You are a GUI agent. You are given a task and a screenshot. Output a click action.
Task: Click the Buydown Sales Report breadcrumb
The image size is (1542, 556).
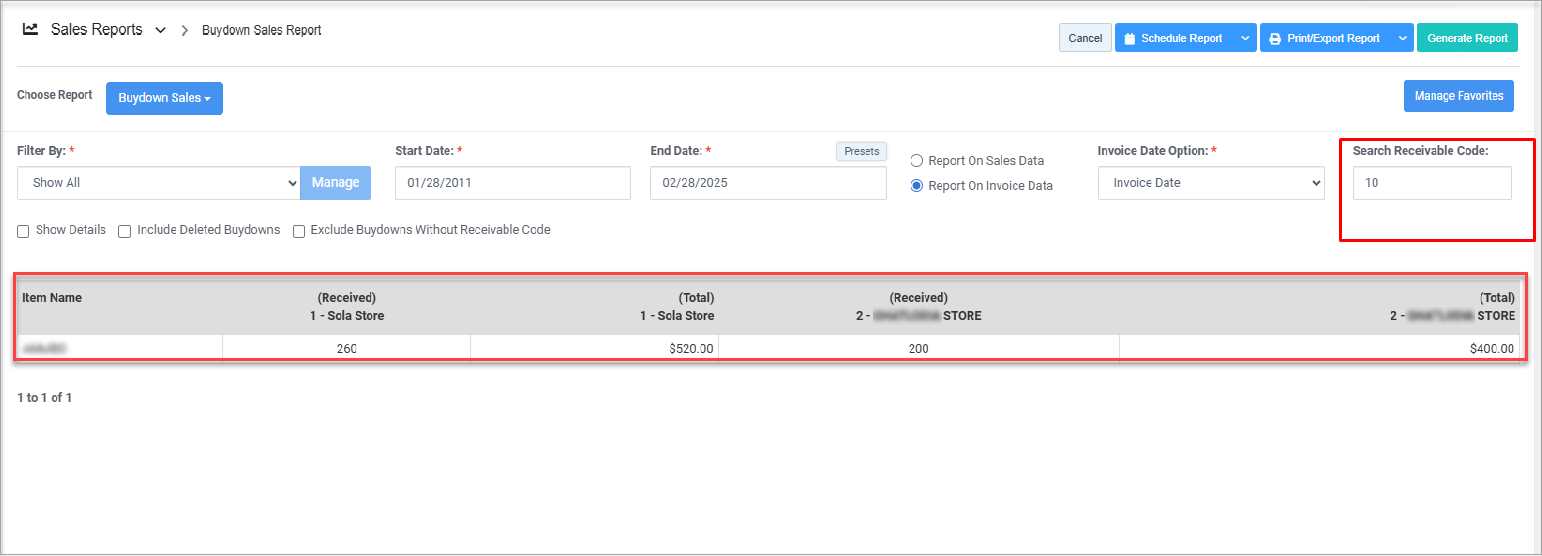pos(262,31)
